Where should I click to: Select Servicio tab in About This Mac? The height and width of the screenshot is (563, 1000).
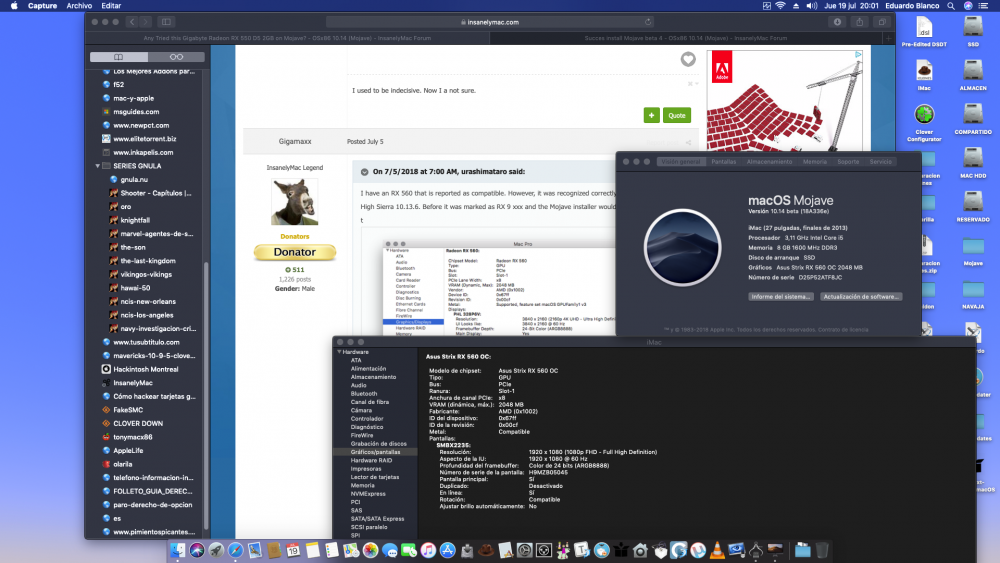(880, 162)
